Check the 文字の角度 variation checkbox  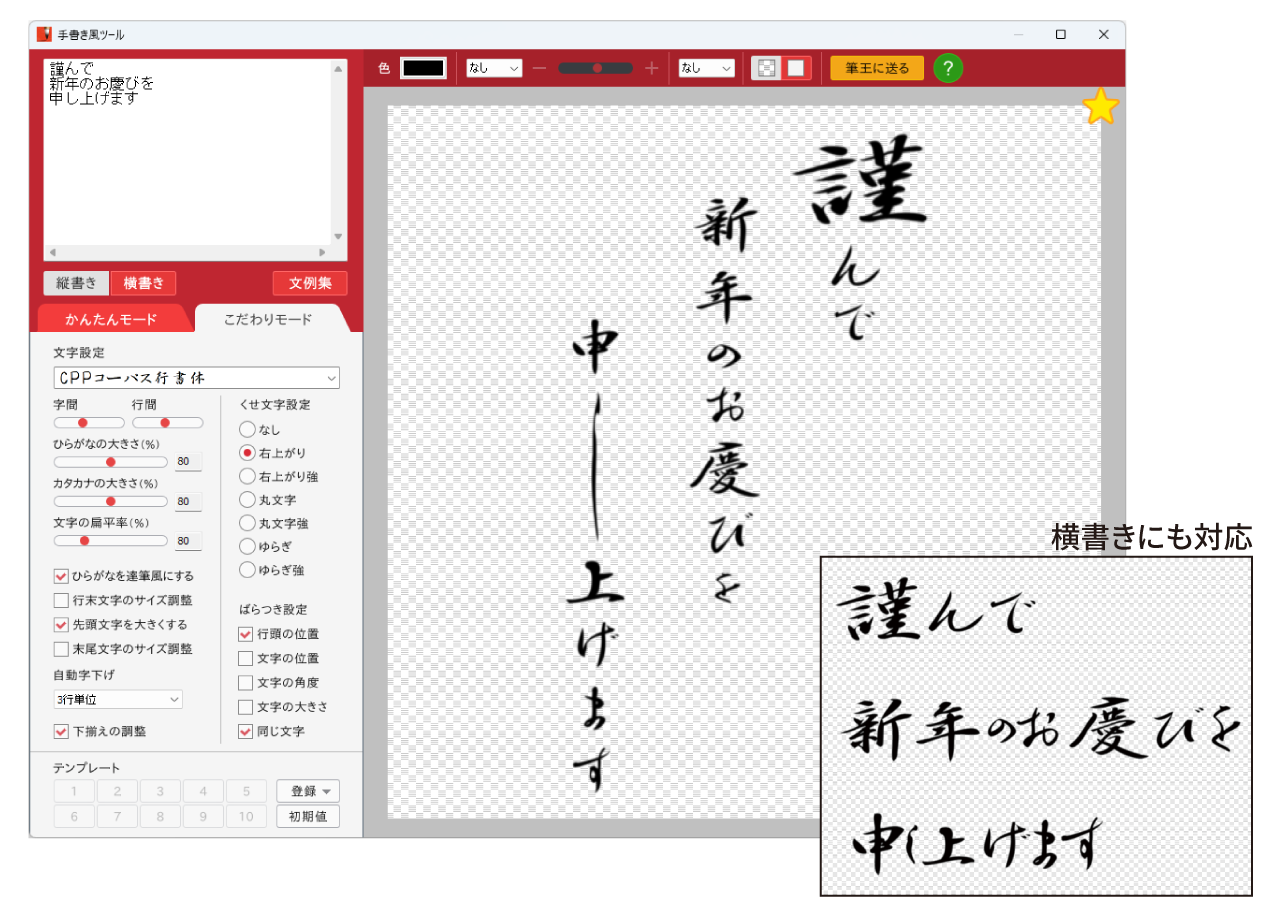pos(245,682)
